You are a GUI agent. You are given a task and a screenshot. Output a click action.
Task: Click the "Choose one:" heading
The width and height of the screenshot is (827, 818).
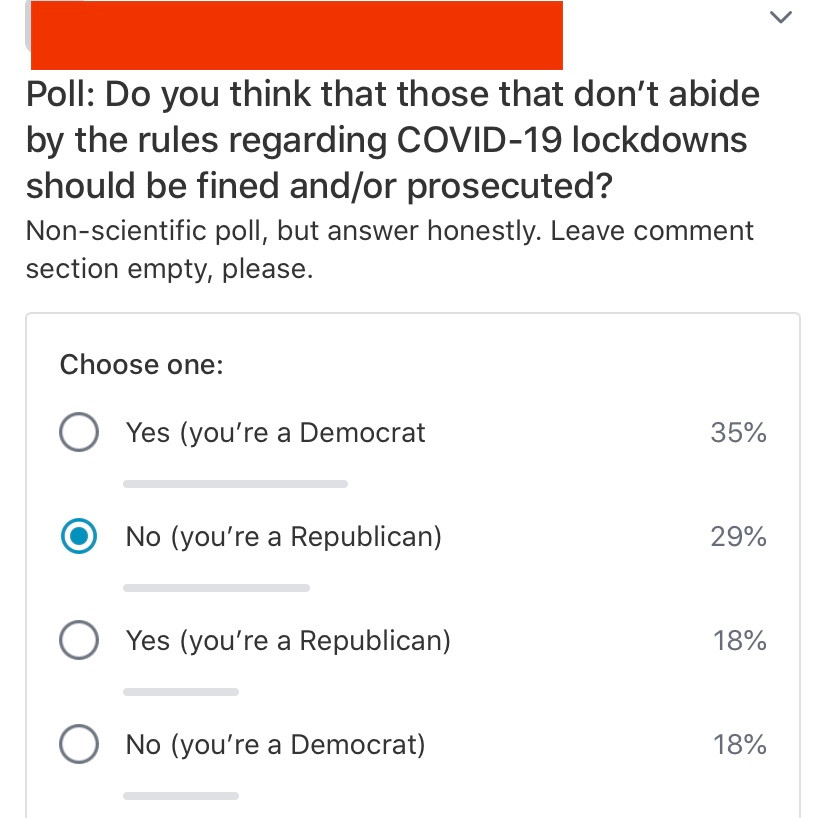(141, 364)
